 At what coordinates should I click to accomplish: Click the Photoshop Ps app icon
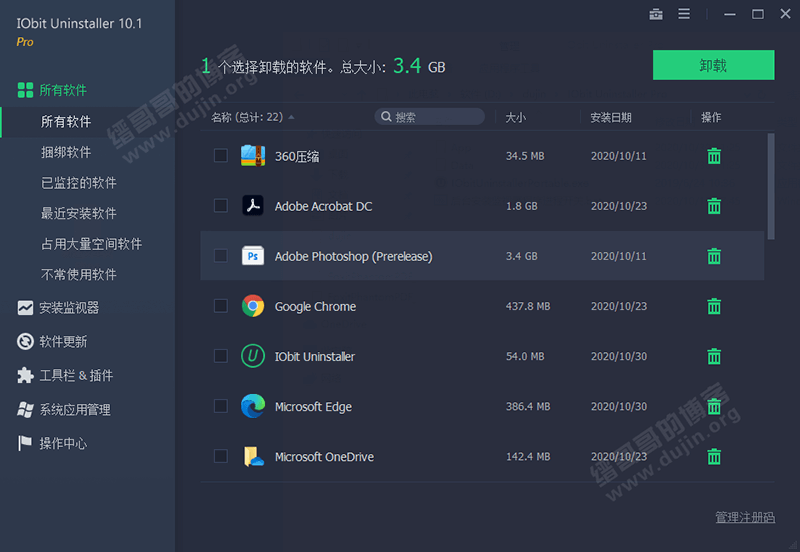(253, 256)
